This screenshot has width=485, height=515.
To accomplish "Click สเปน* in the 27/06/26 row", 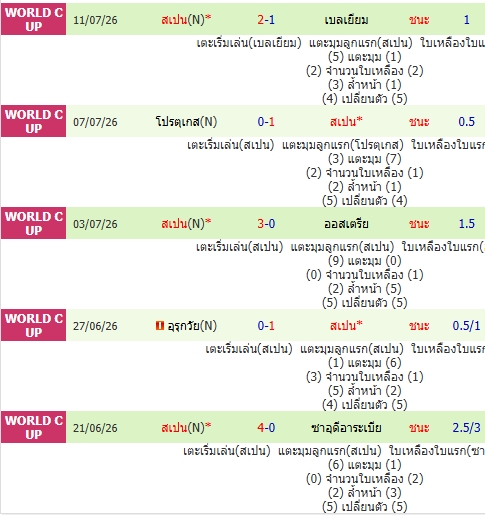I will [x=346, y=326].
